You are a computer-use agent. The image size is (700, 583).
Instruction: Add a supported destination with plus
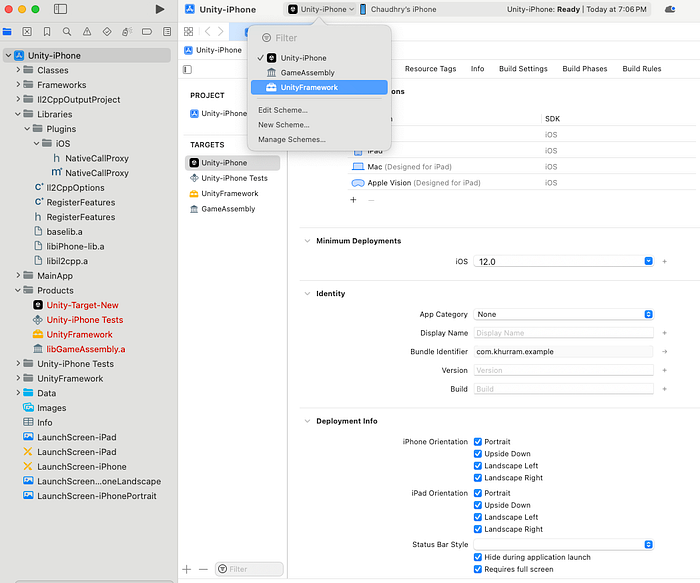353,200
